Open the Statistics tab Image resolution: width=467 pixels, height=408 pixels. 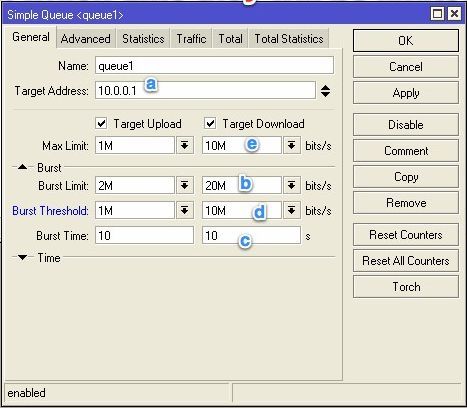point(143,39)
